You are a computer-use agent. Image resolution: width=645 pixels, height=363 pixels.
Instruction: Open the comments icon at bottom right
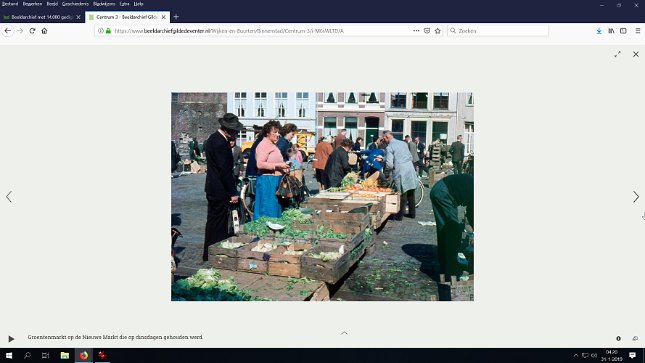click(635, 338)
